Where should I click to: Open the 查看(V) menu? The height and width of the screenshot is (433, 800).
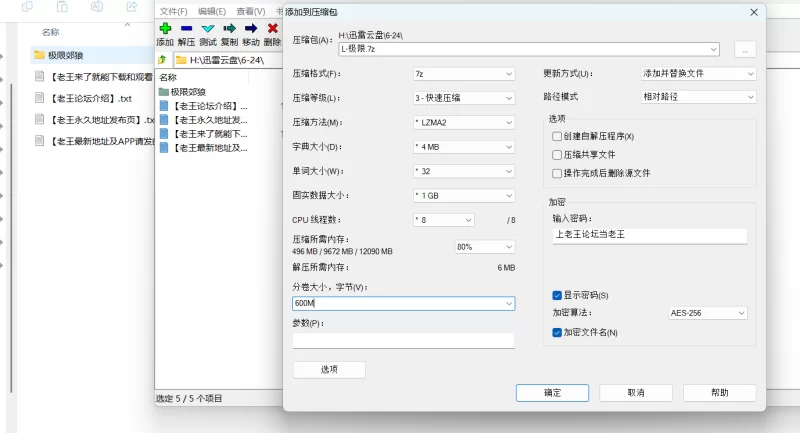coord(251,11)
